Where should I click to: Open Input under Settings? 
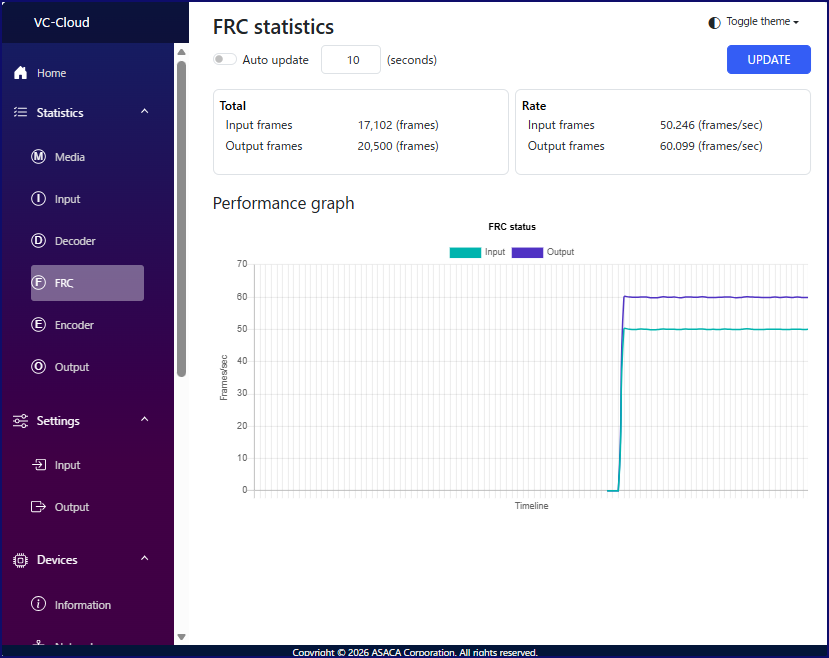67,465
